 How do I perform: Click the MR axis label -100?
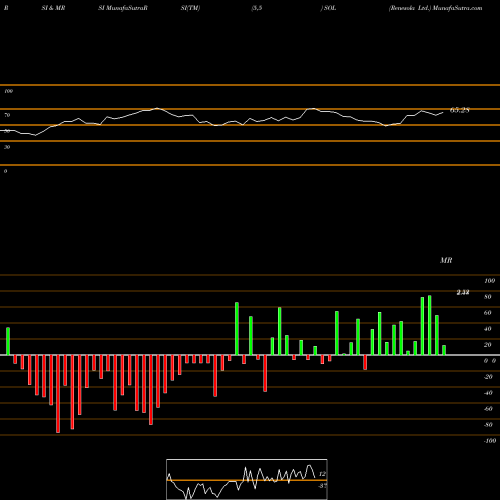pyautogui.click(x=489, y=441)
